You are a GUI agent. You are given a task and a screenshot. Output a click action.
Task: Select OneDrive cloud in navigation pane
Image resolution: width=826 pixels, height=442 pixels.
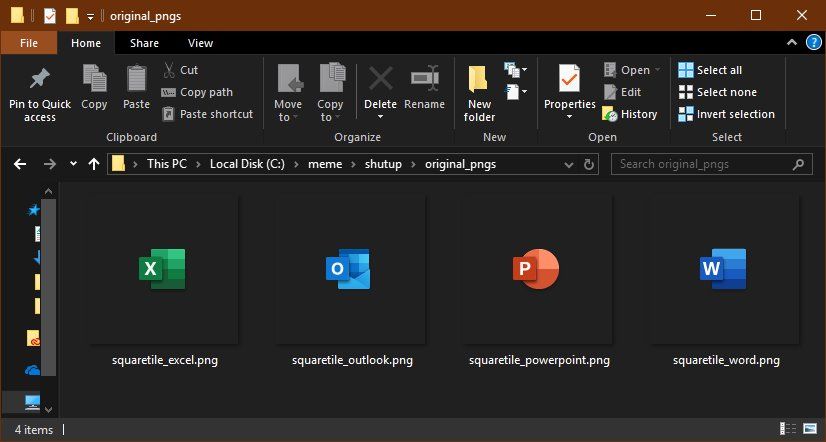click(33, 371)
